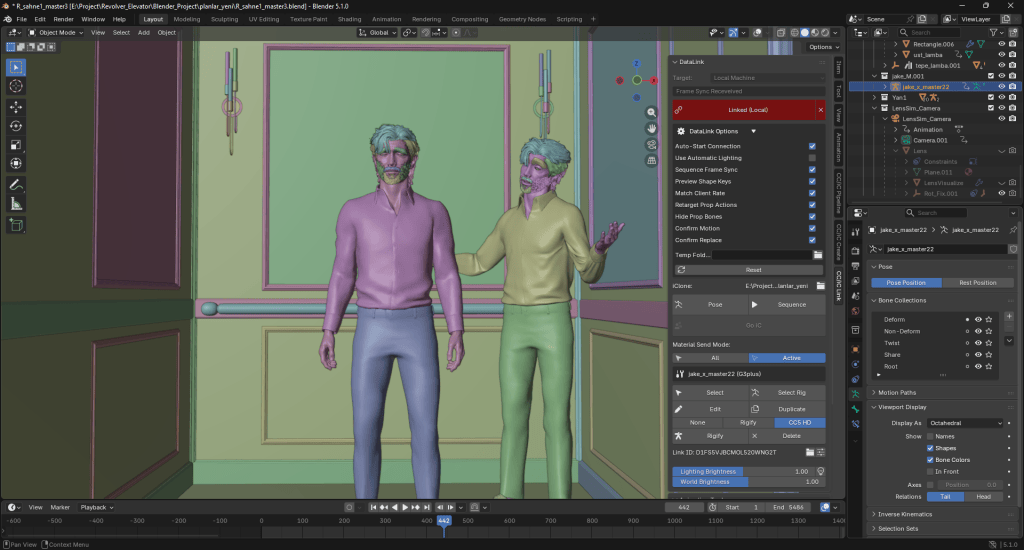This screenshot has width=1024, height=550.
Task: Click the Link ID folder icon
Action: point(810,452)
